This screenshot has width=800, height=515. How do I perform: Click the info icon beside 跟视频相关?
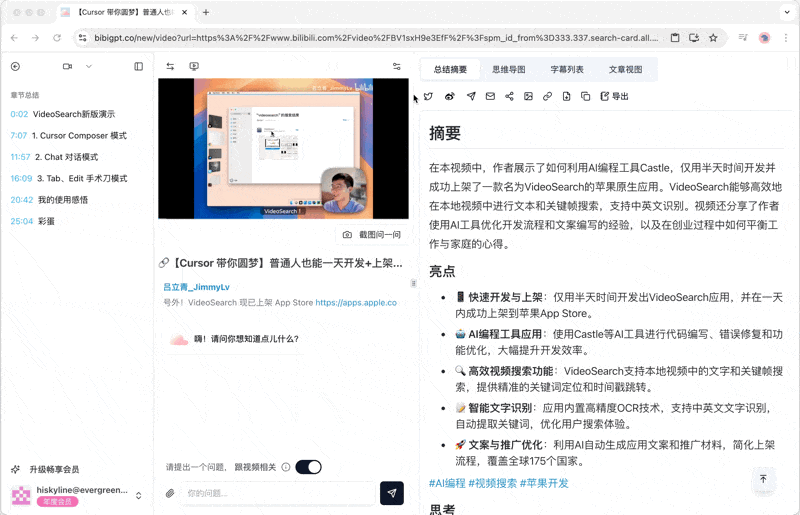[x=286, y=467]
